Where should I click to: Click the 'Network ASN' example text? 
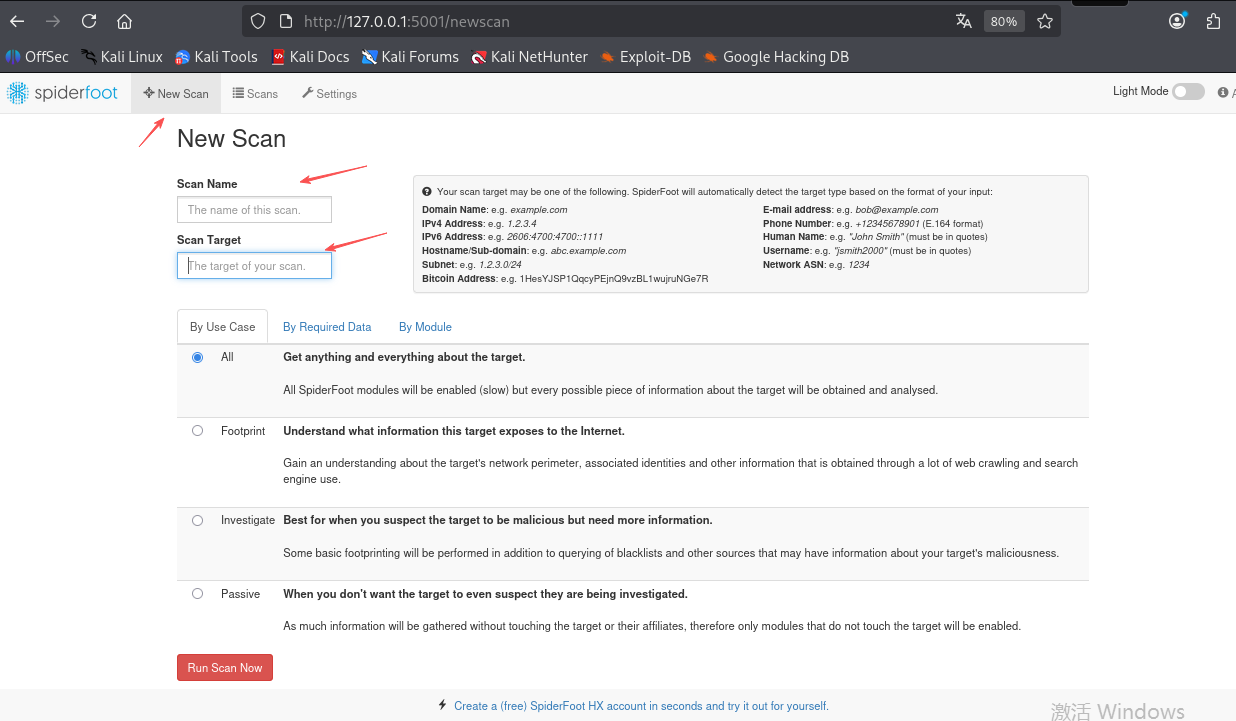coord(816,264)
